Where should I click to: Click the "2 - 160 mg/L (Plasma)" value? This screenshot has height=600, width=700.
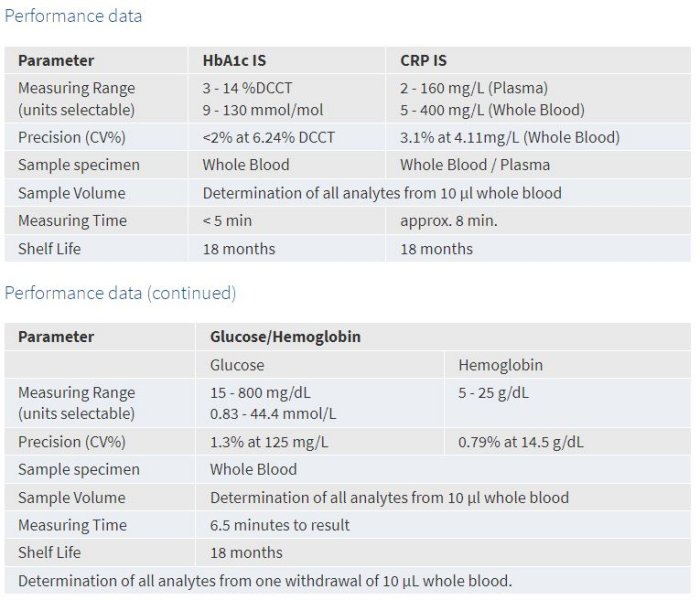point(474,88)
